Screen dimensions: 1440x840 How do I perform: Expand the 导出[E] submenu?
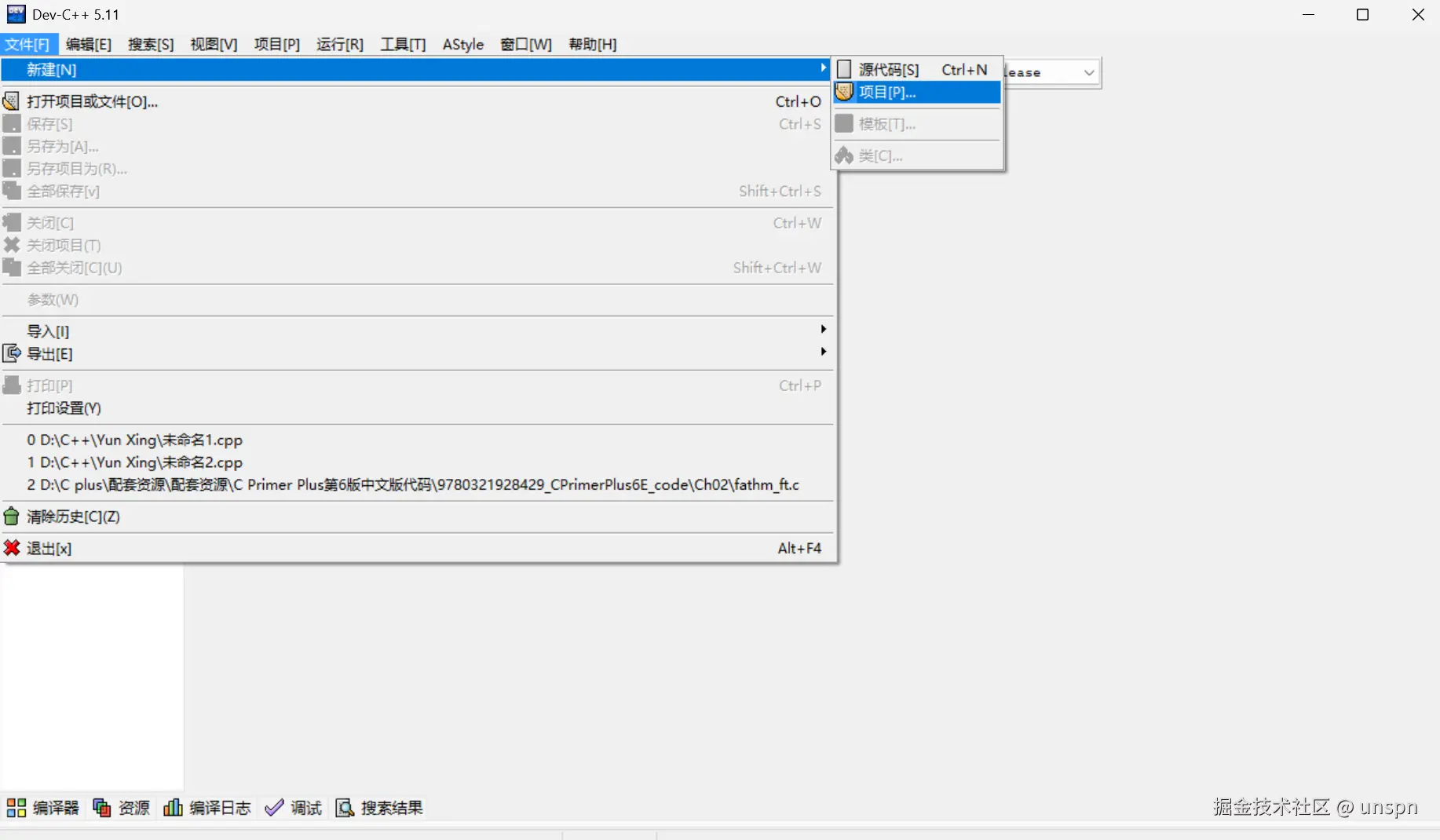click(x=49, y=354)
